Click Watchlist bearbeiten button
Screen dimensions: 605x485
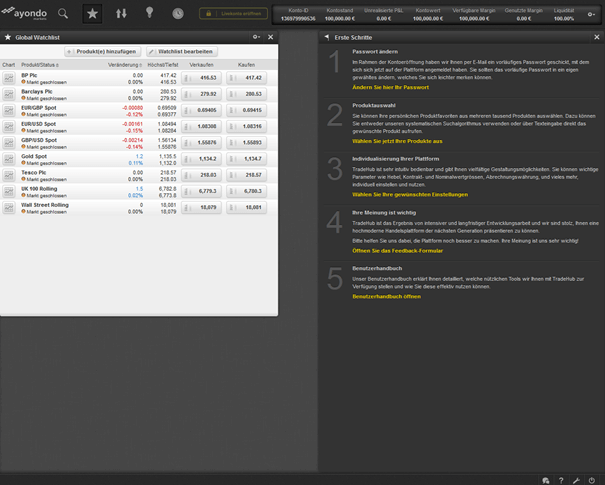pos(182,51)
